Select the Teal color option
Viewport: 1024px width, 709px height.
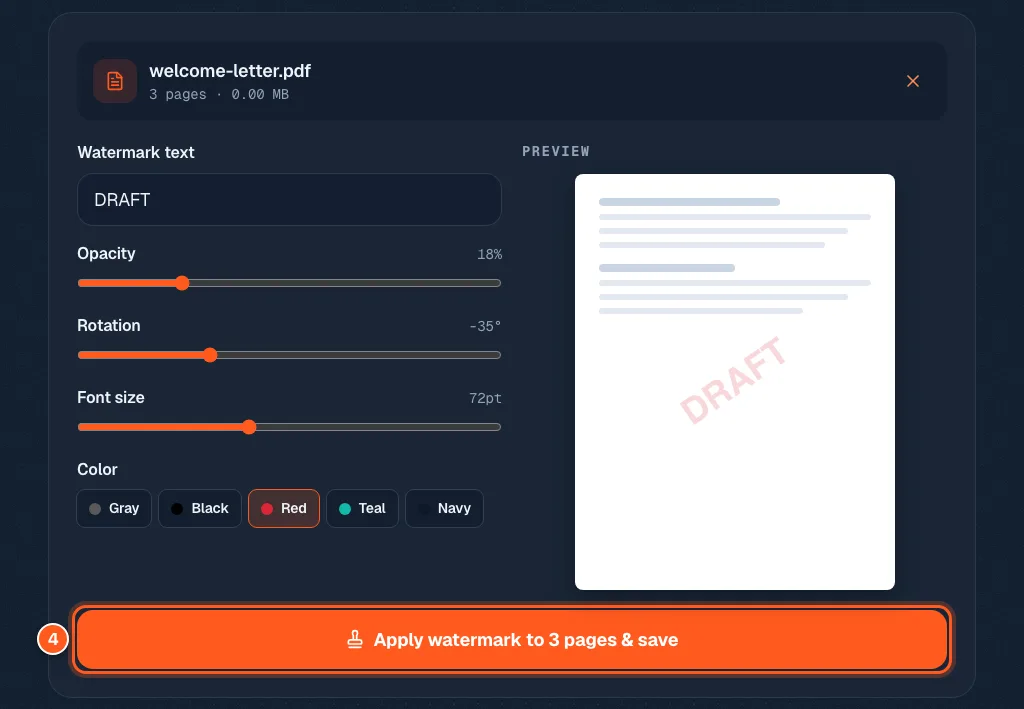pos(362,509)
